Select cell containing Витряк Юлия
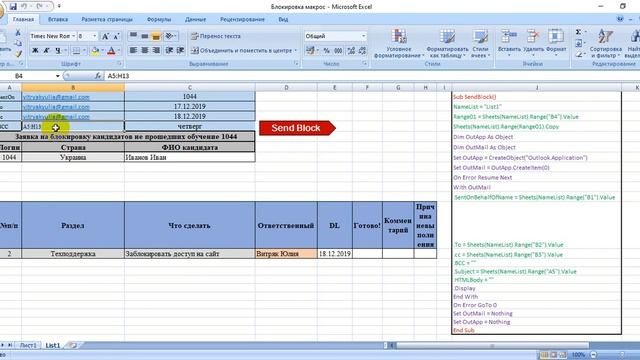 coord(286,253)
